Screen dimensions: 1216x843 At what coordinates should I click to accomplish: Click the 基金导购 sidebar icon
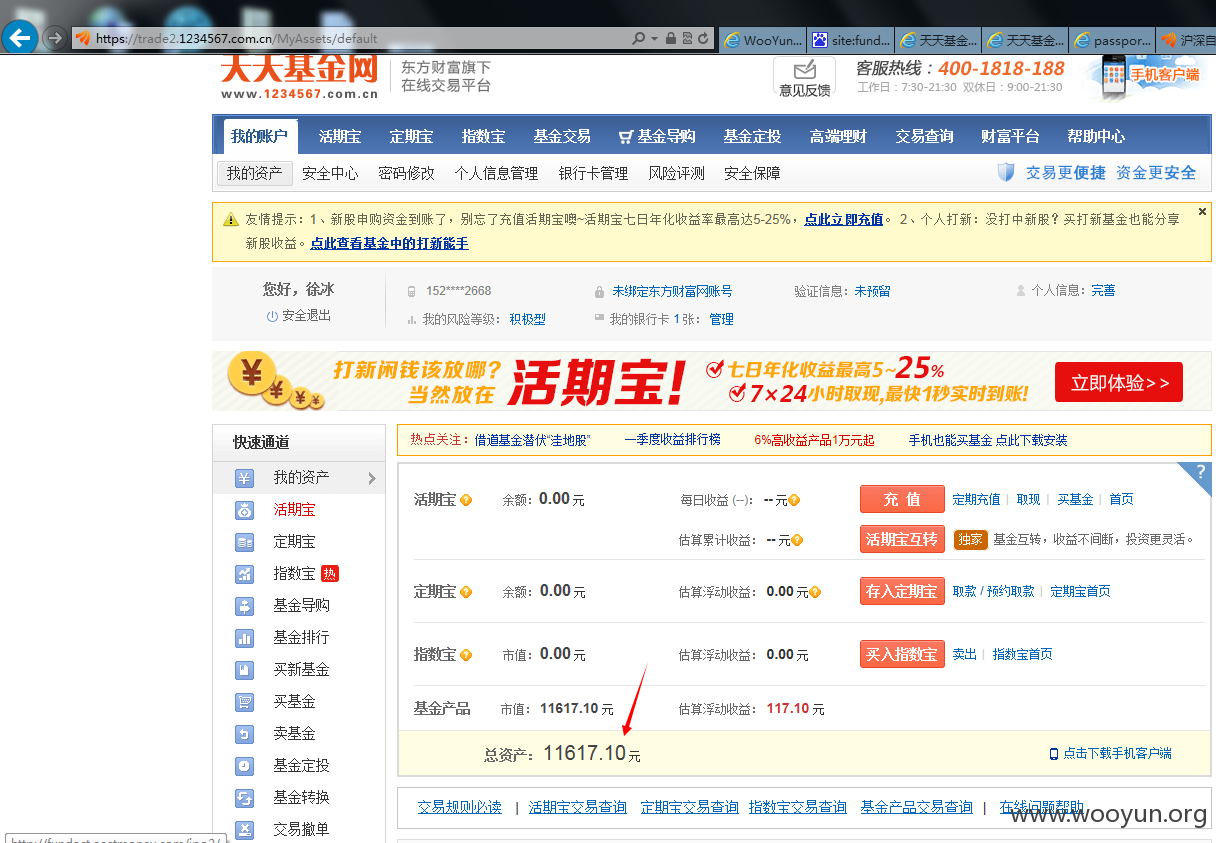click(244, 606)
